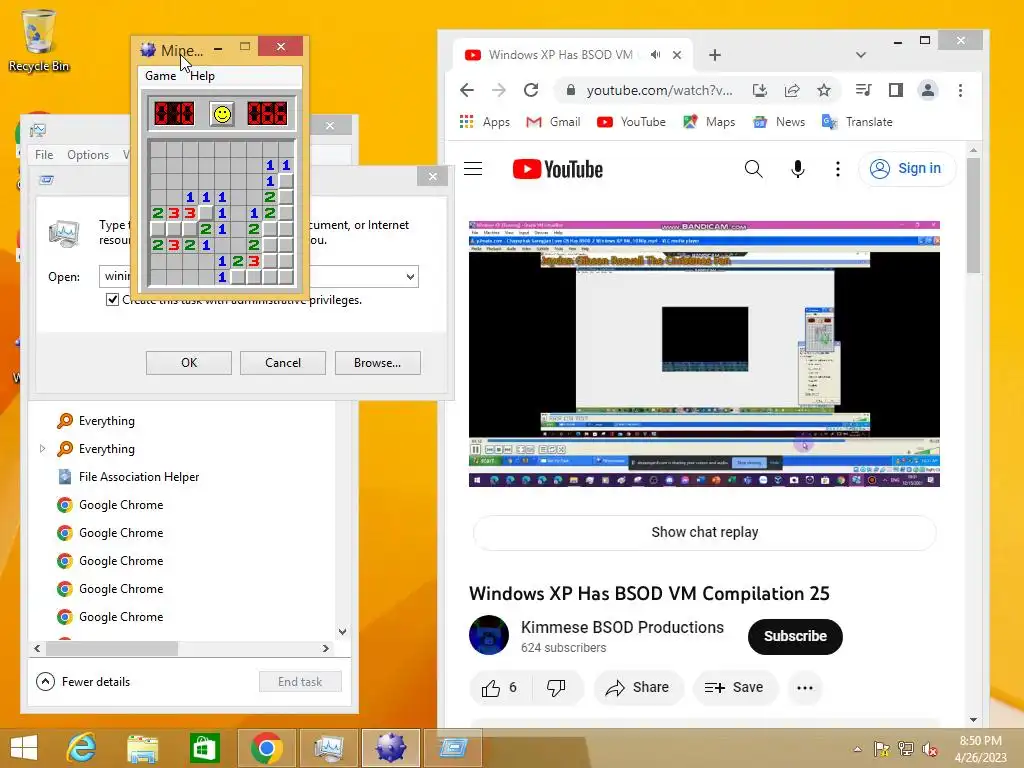Click Task Manager horizontal scrollbar thumb

111,648
